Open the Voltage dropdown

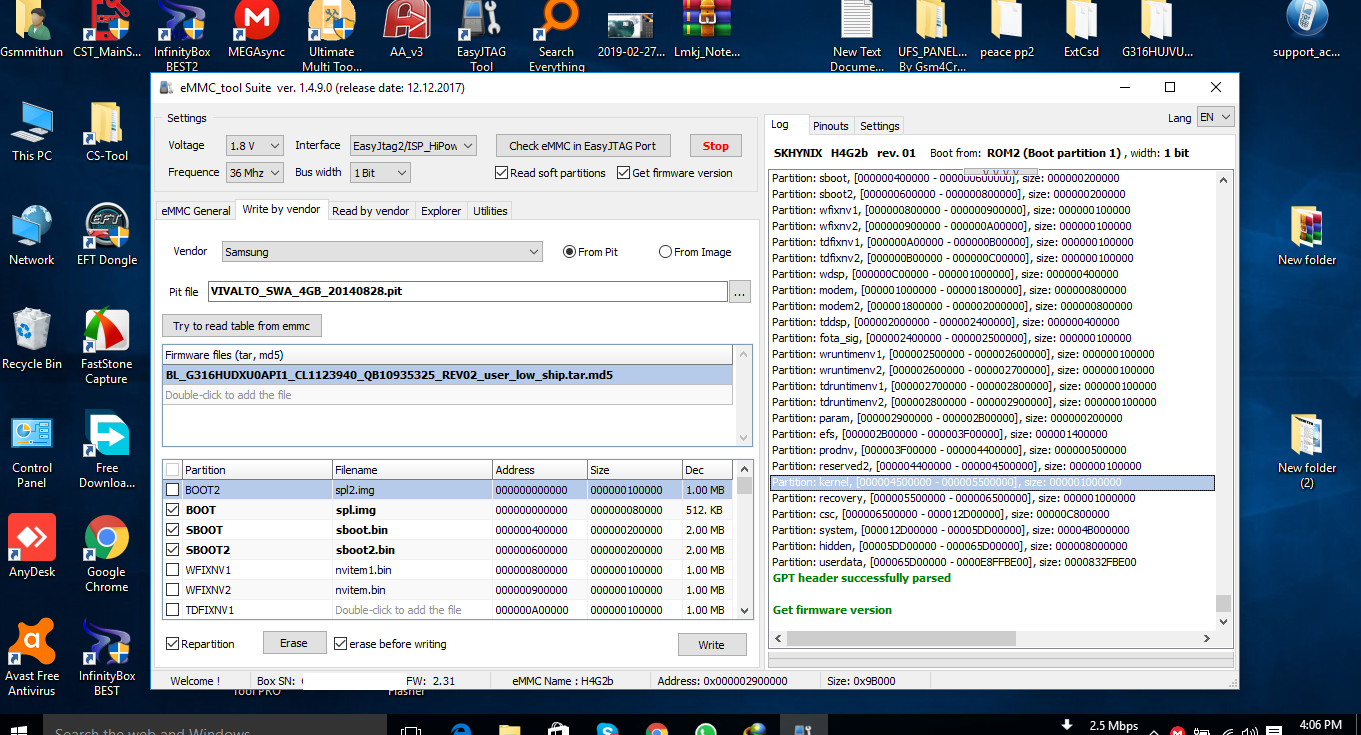[x=255, y=146]
